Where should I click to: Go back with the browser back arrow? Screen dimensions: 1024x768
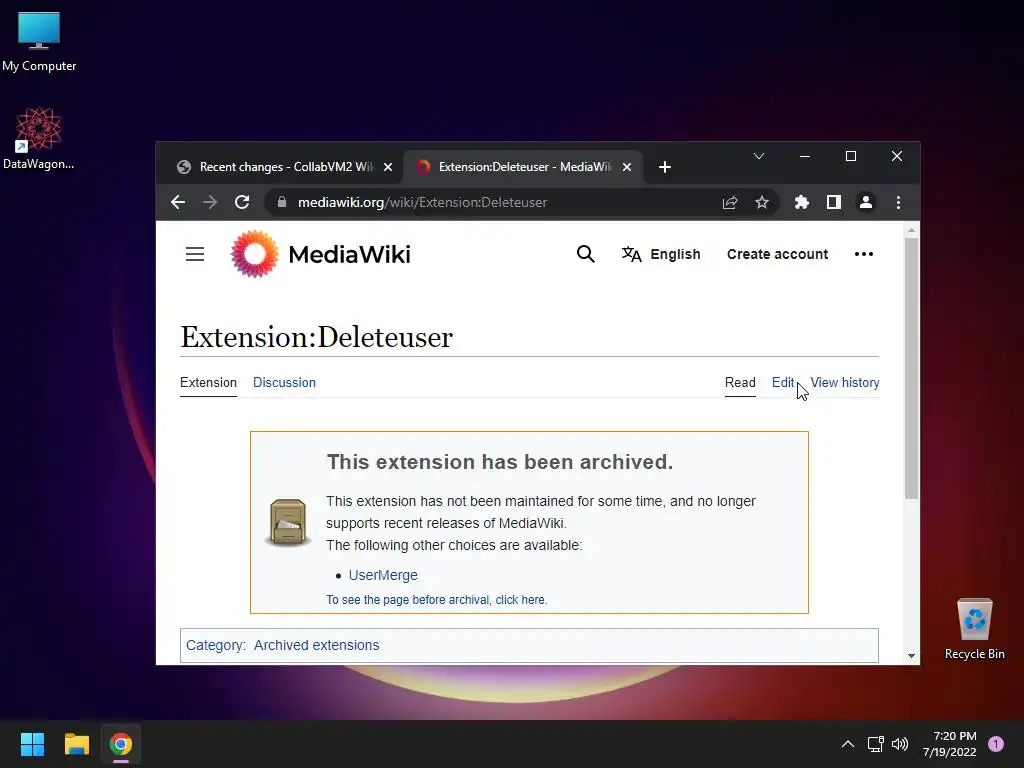178,202
